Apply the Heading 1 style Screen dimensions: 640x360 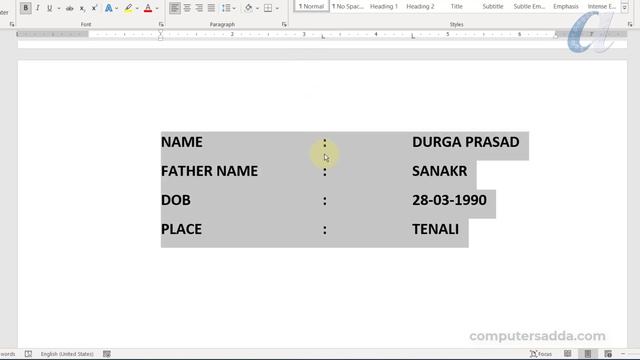[384, 6]
